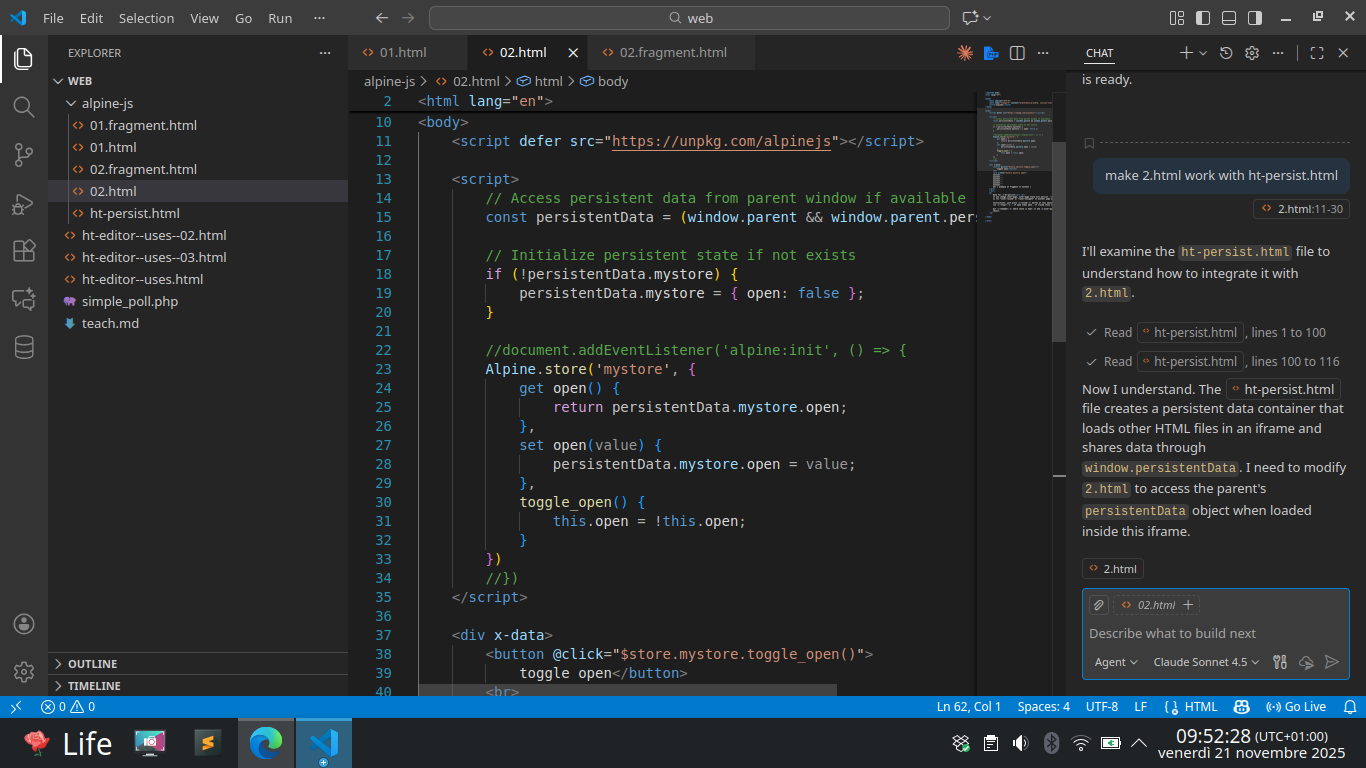Screen dimensions: 1366x768
Task: Toggle the primary side bar visibility
Action: tap(1203, 18)
